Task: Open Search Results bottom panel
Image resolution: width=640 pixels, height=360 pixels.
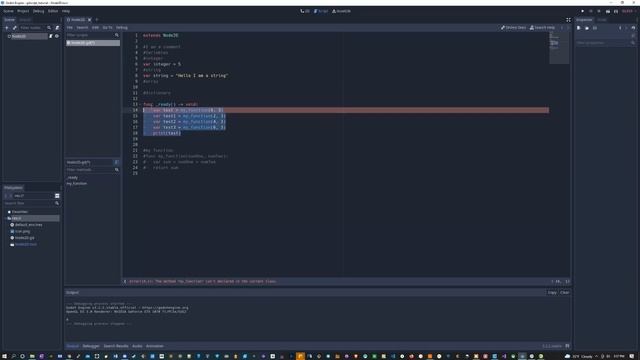Action: tap(116, 346)
